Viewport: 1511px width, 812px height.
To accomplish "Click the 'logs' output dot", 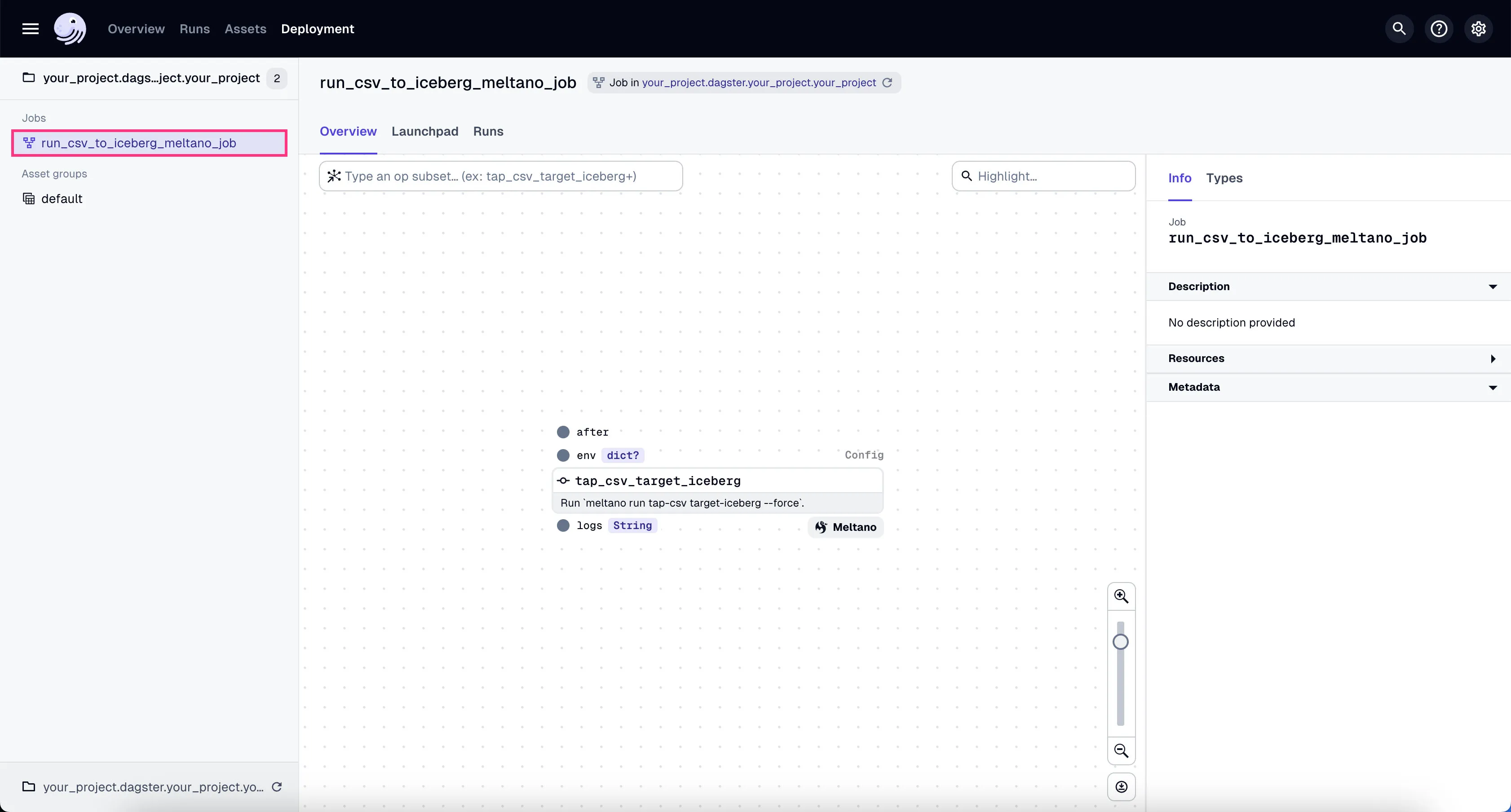I will [x=563, y=525].
